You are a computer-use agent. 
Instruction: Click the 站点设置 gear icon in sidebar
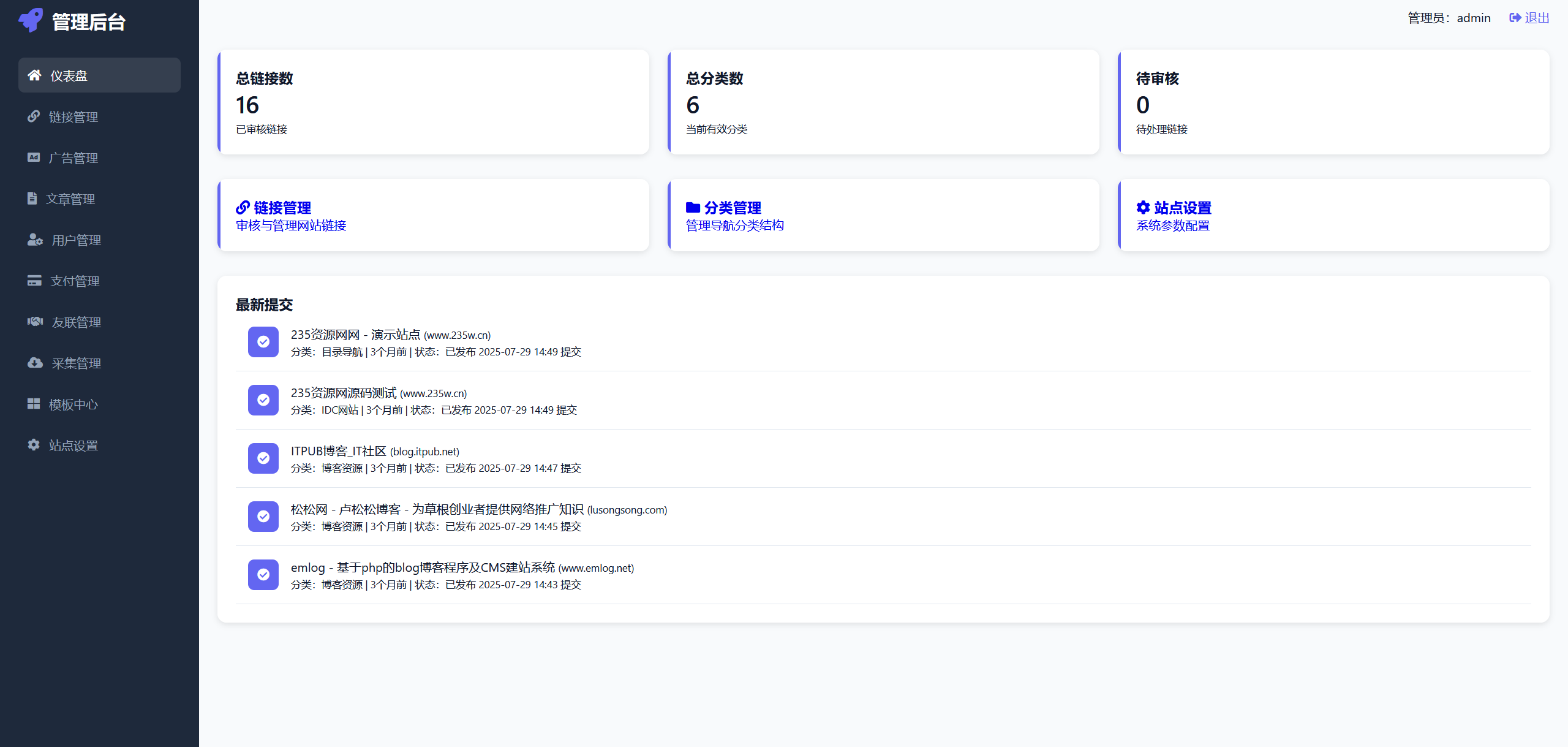click(34, 445)
